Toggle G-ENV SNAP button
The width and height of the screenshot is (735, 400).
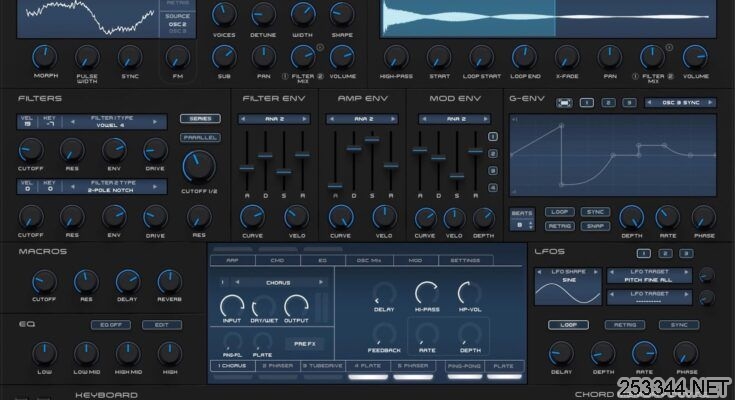595,226
